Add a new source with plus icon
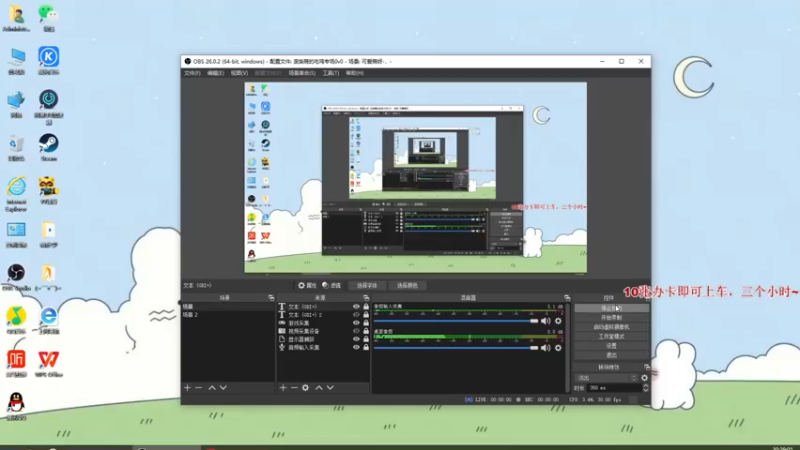This screenshot has height=450, width=800. tap(283, 388)
